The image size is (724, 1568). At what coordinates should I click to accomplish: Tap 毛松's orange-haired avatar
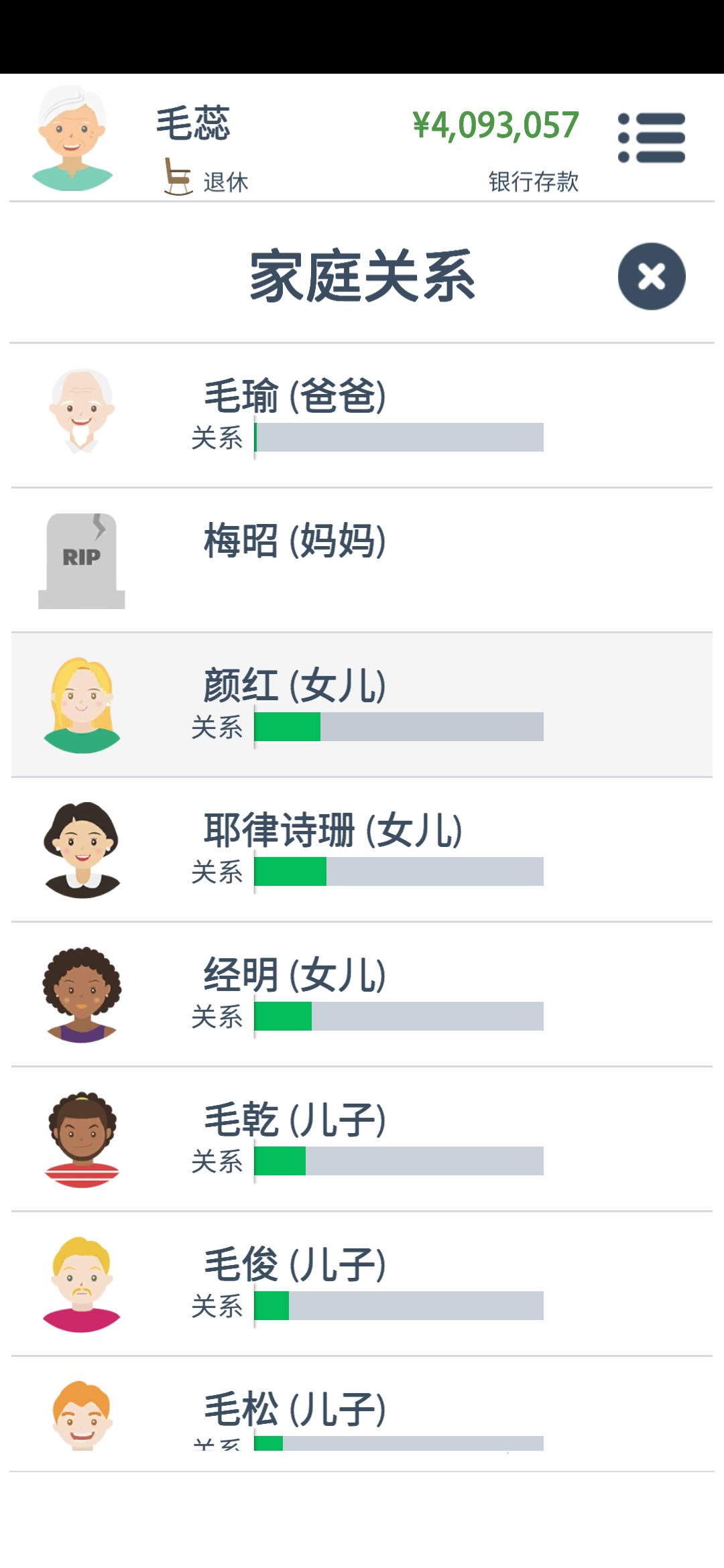(x=82, y=1415)
